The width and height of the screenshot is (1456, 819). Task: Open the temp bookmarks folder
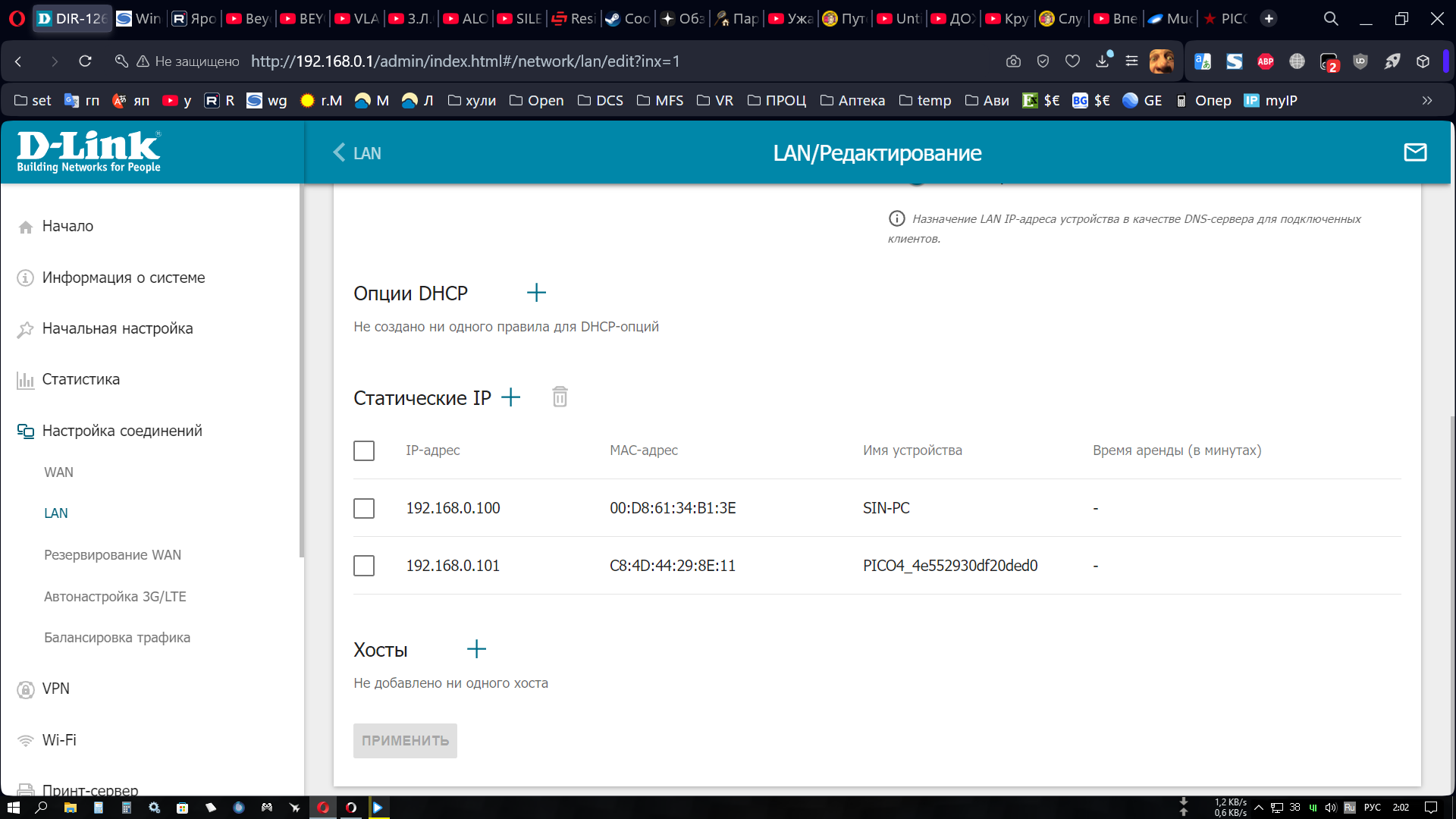tap(924, 100)
